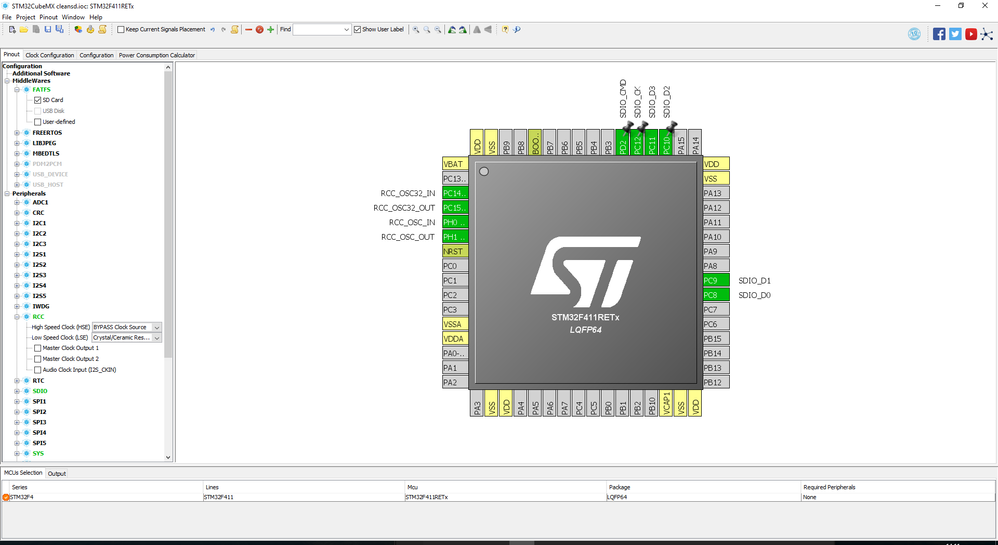
Task: Uncheck the SD Card checkbox under FATFS
Action: 38,100
